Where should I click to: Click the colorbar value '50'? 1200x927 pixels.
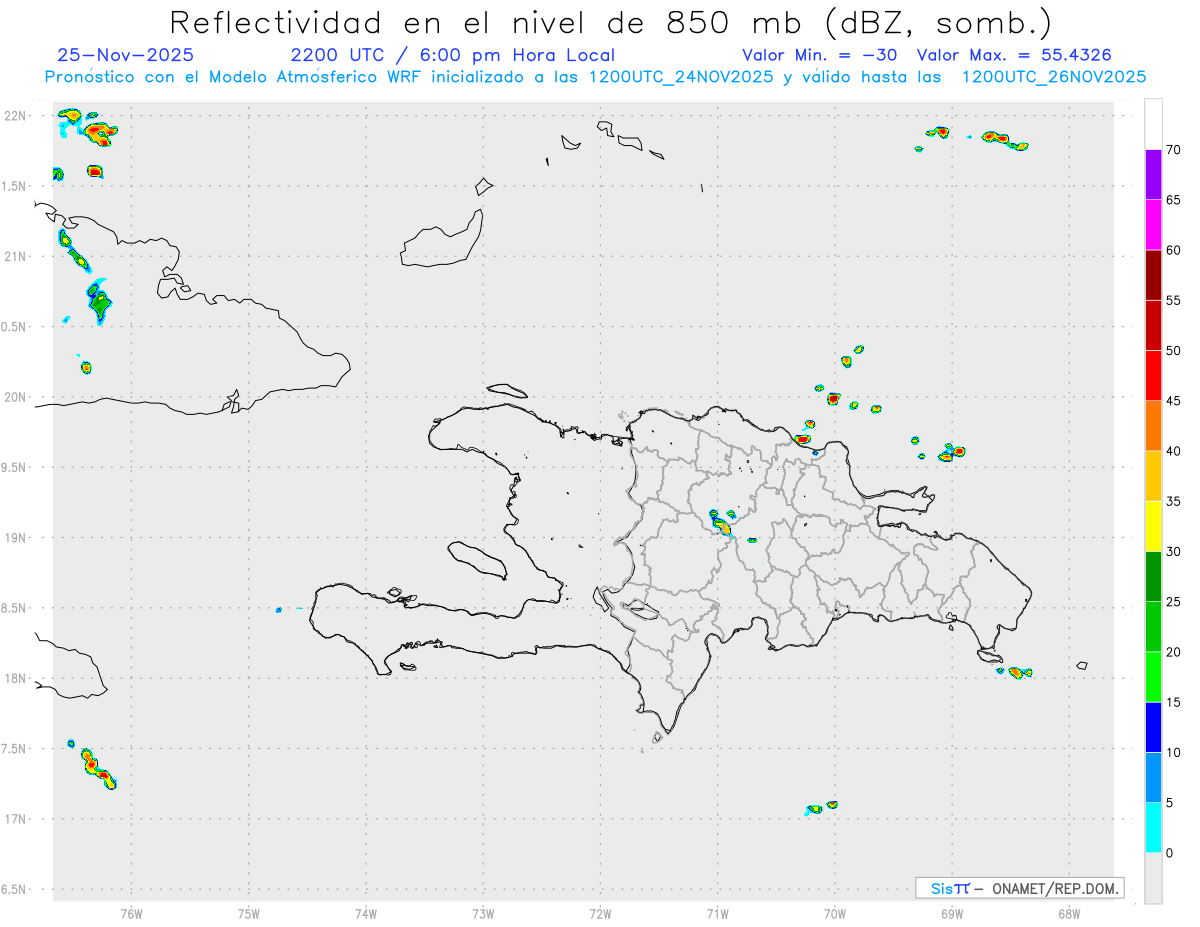(x=1174, y=351)
